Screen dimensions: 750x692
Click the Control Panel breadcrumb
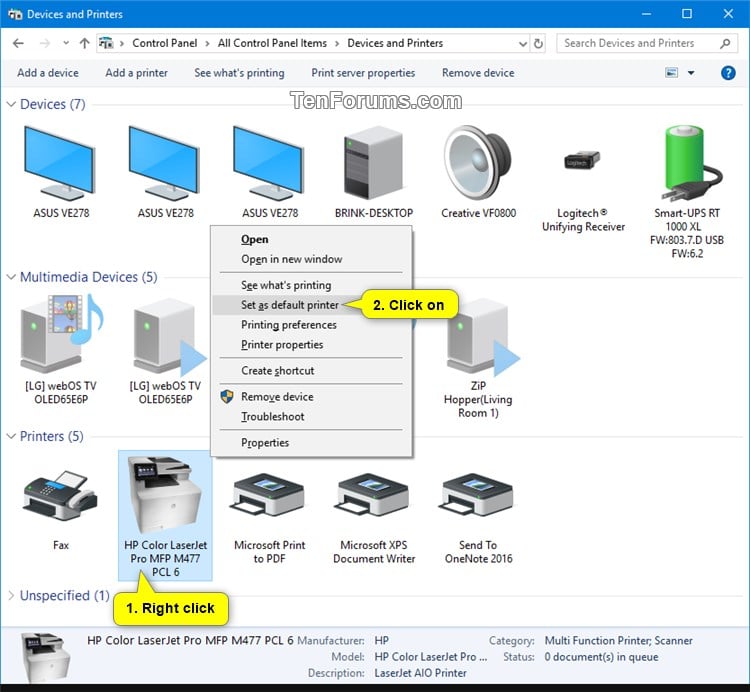(x=165, y=43)
